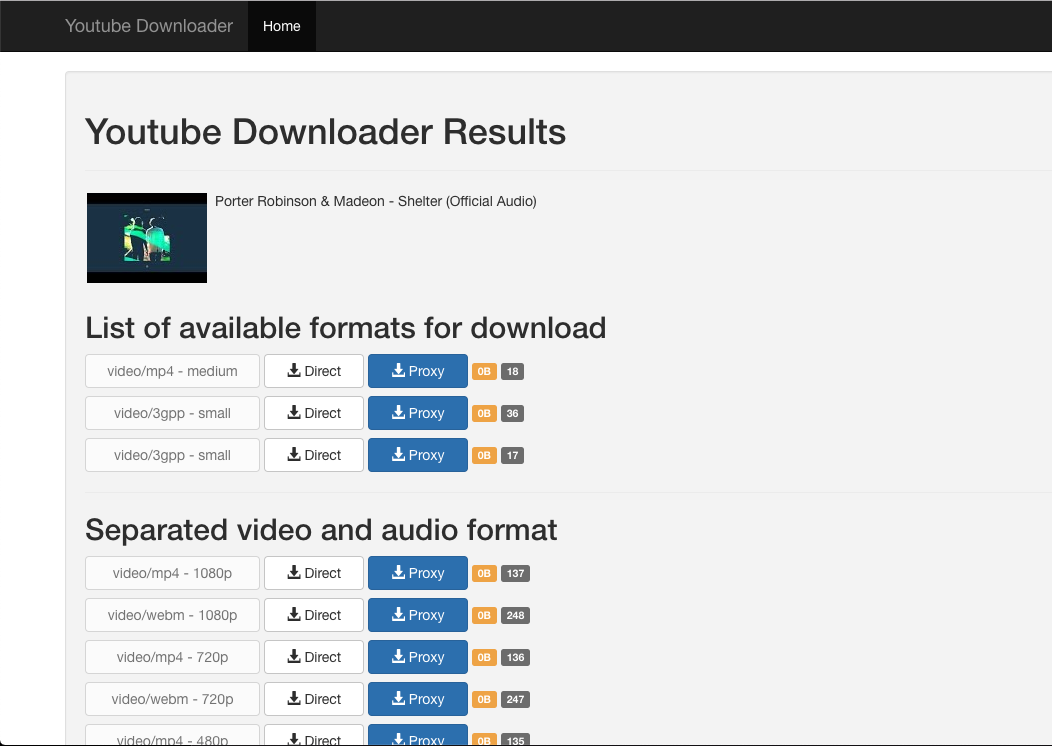Click the download icon on Direct for video/mp4 - 1080p
Screen dimensions: 1052x746
click(296, 572)
